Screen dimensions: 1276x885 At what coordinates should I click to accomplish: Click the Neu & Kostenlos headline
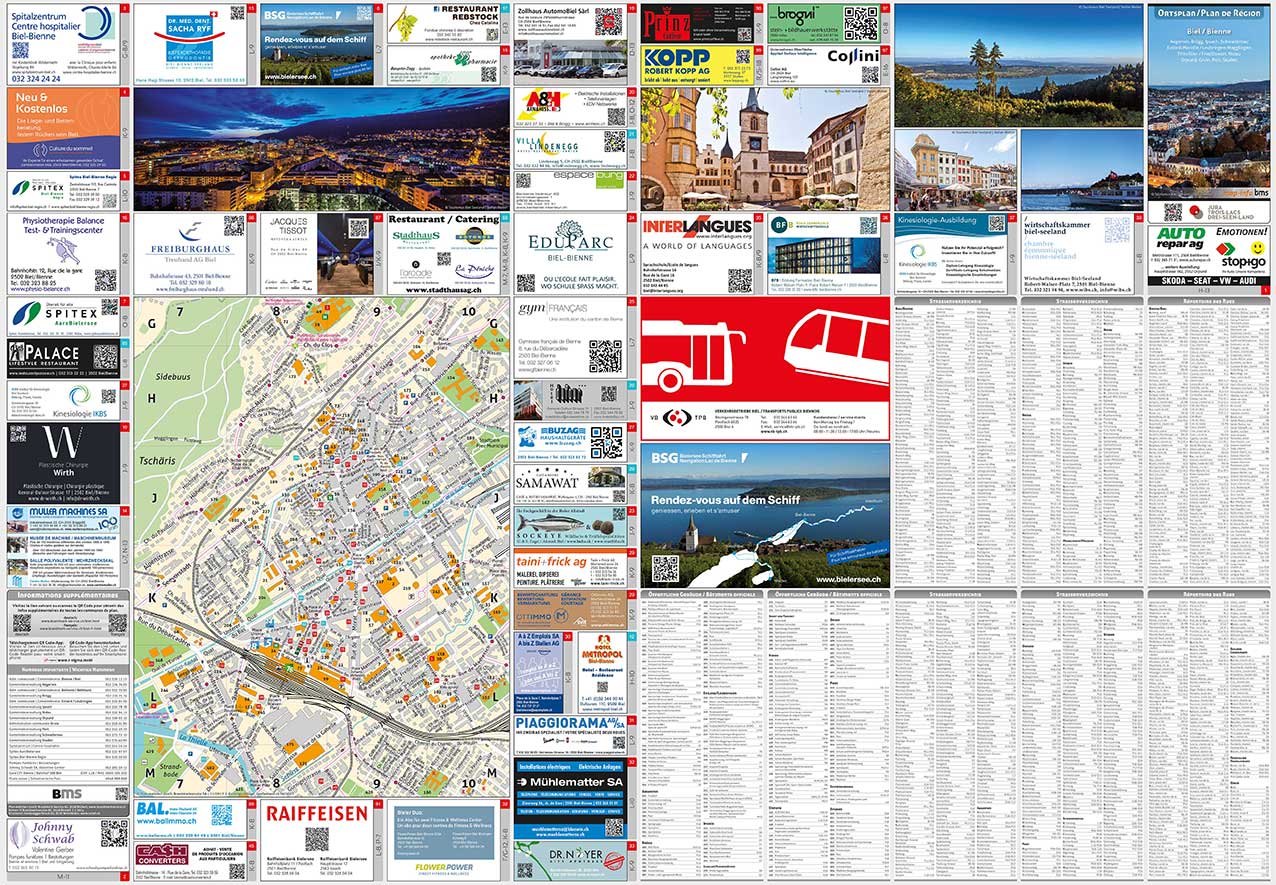click(41, 102)
